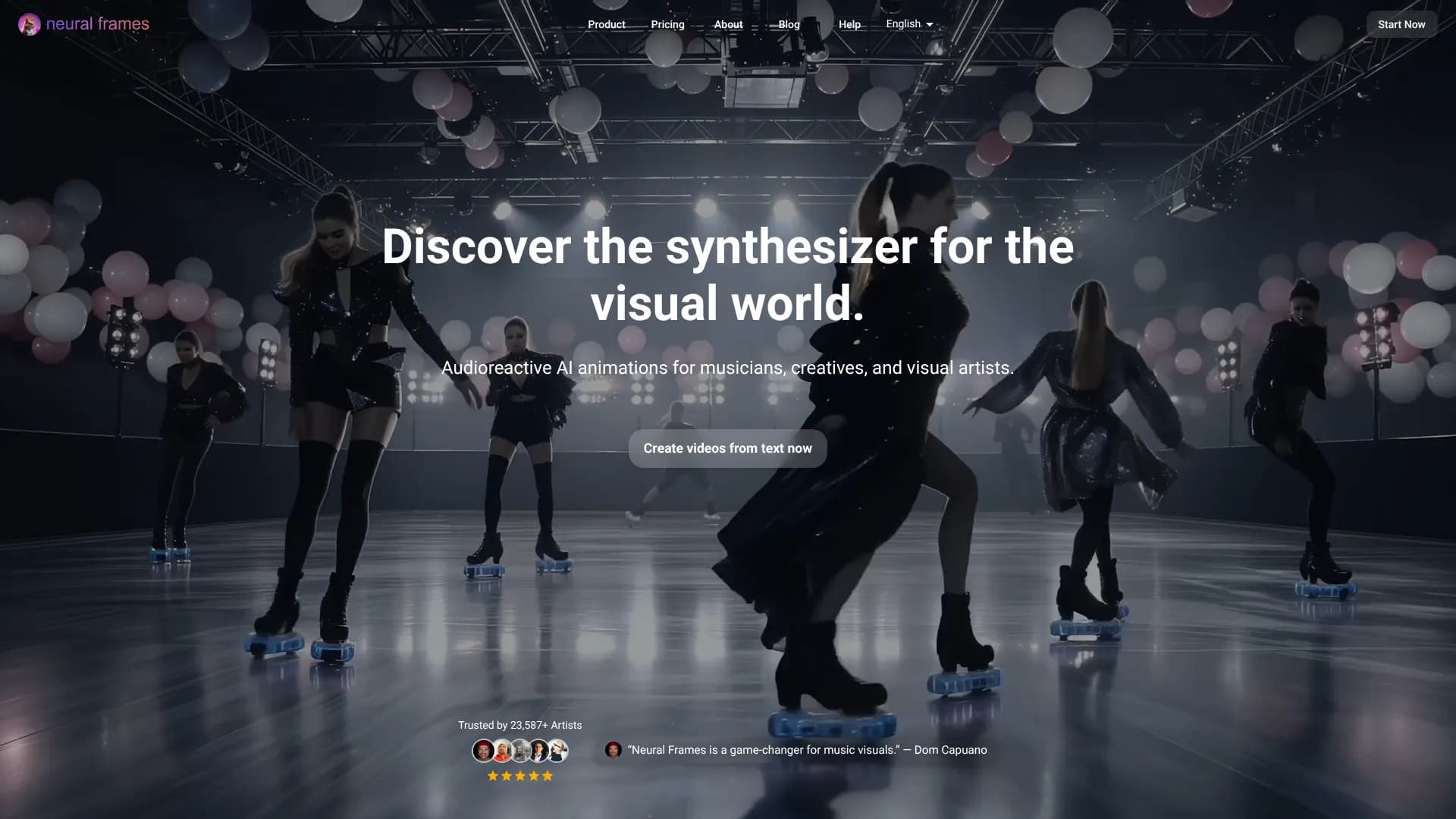Click Trusted by 23,587+ Artists text

coord(519,725)
